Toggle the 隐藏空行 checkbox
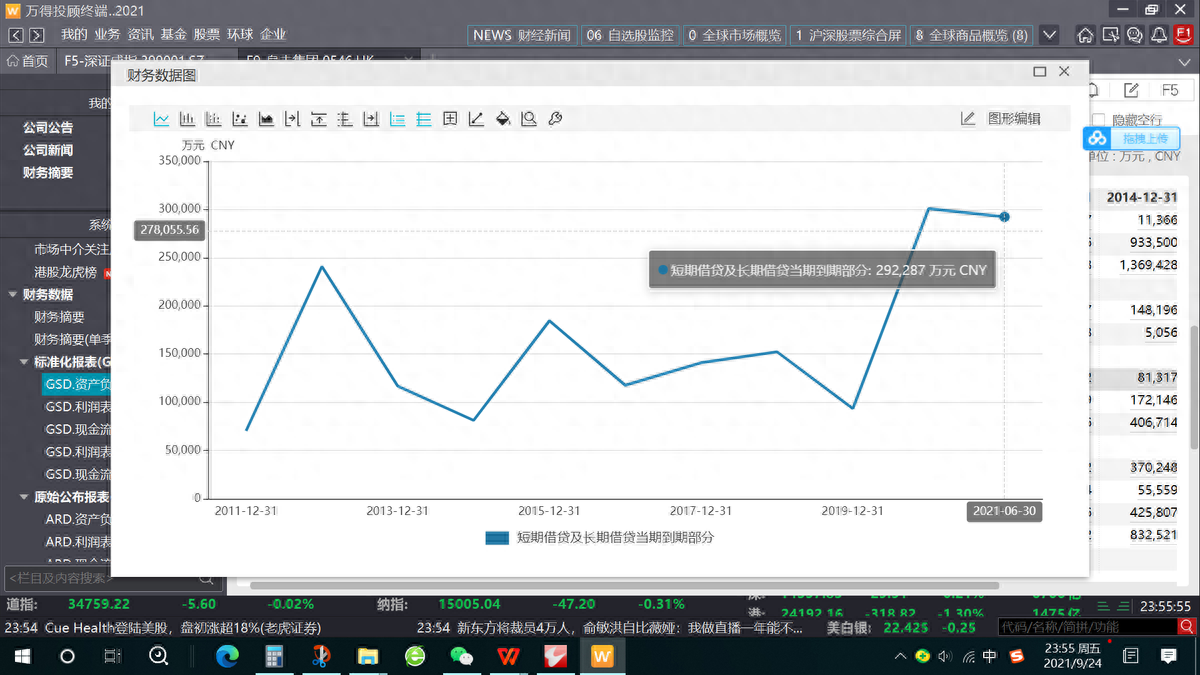Screen dimensions: 1200x675 pyautogui.click(x=1099, y=120)
